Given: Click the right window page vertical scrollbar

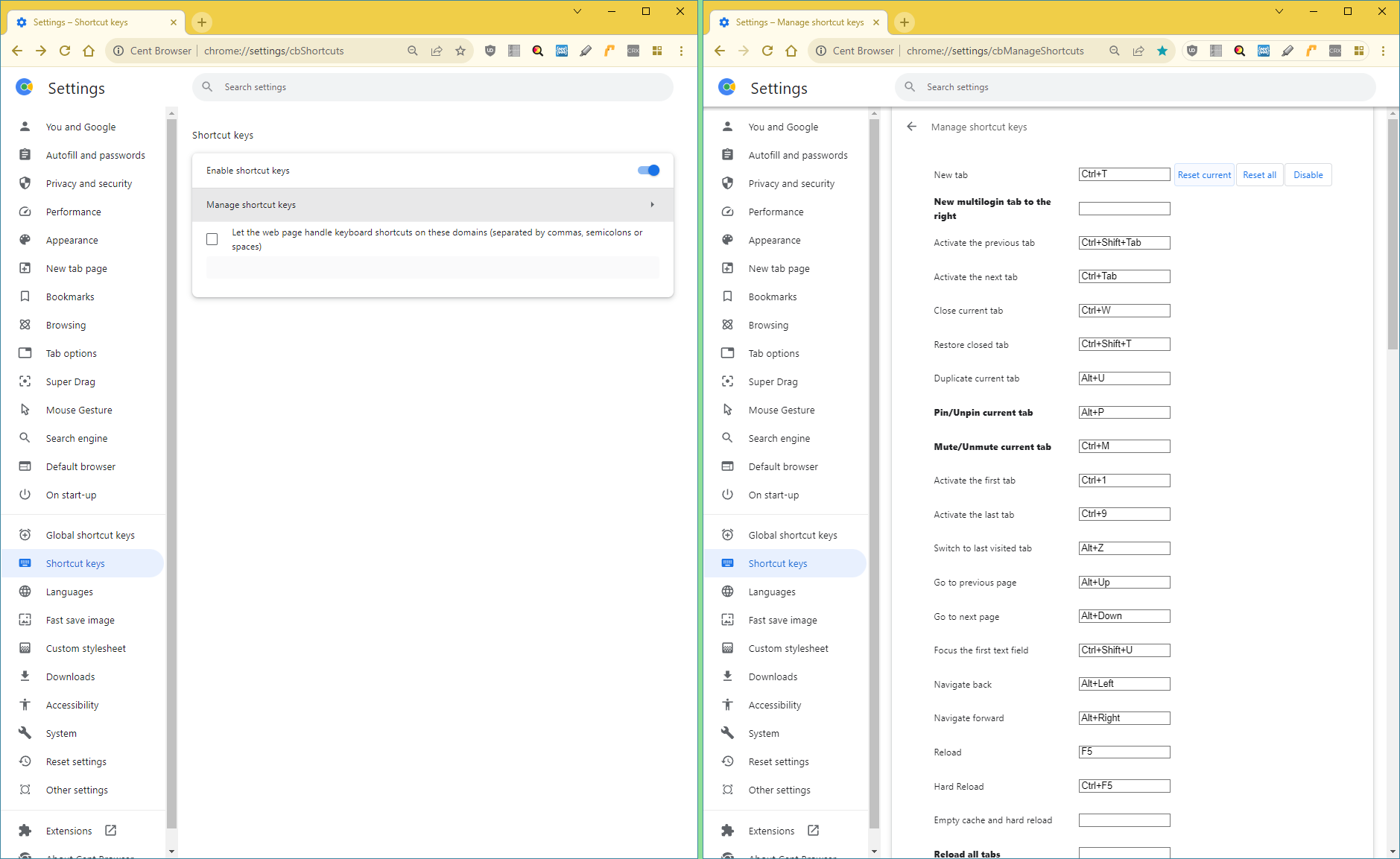Looking at the screenshot, I should [1393, 235].
